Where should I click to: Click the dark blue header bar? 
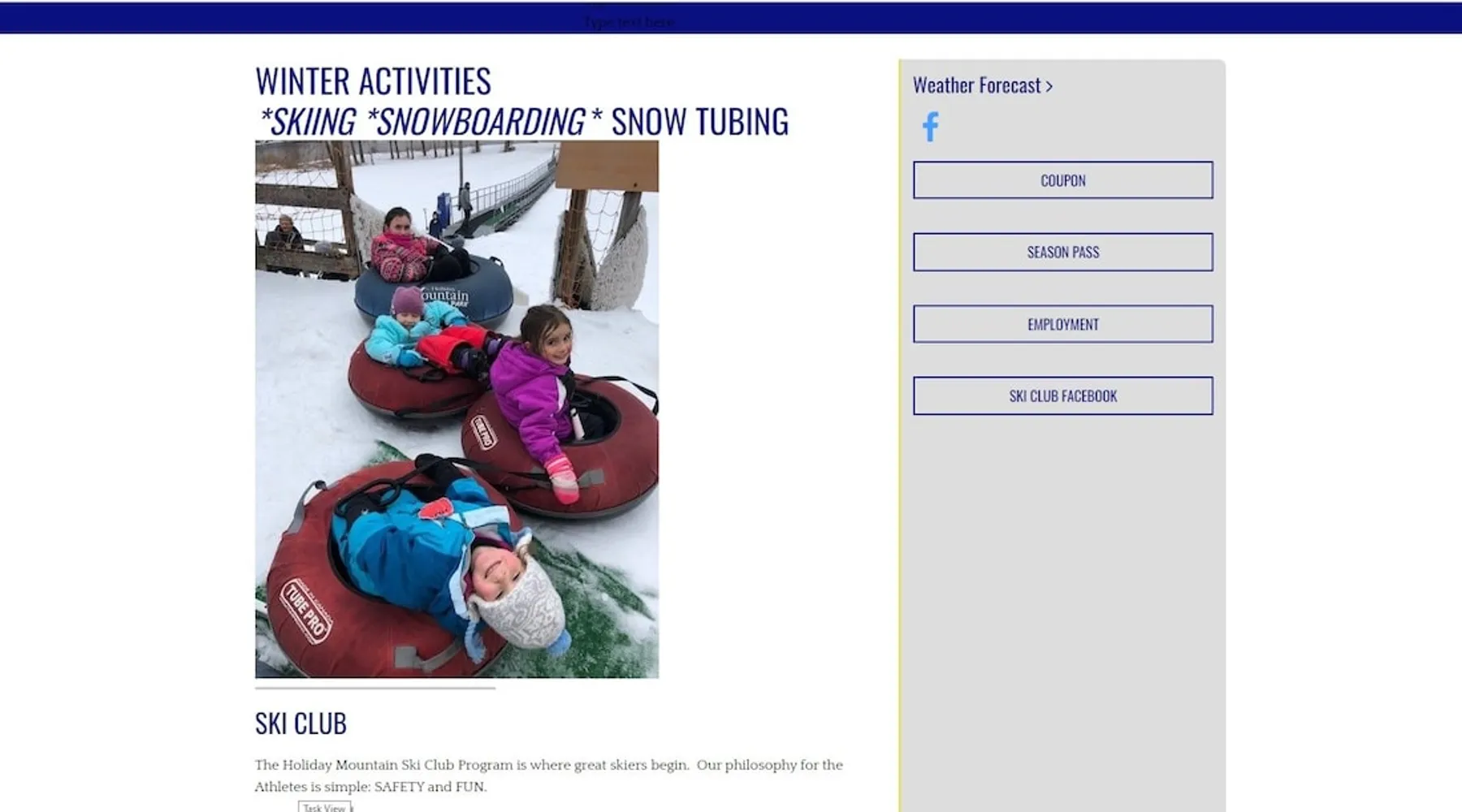pyautogui.click(x=731, y=18)
